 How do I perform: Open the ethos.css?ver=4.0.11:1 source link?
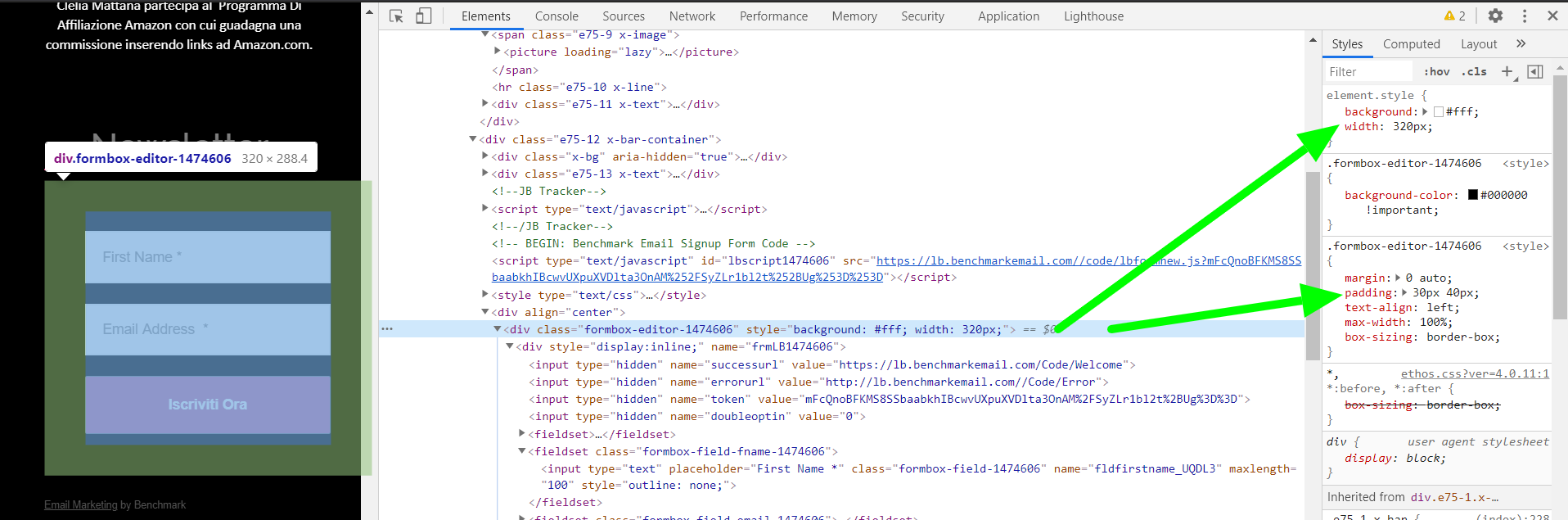point(1475,373)
